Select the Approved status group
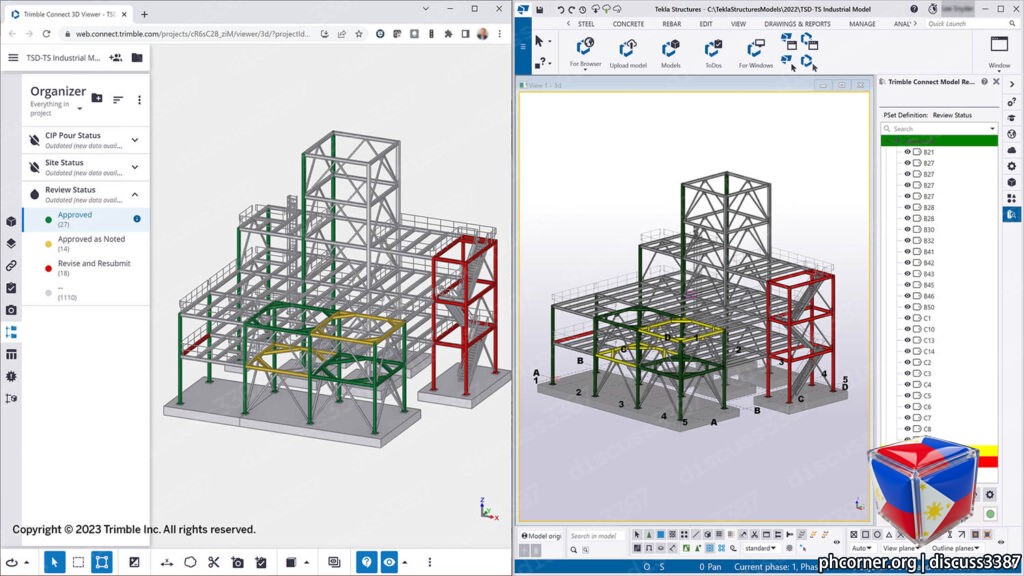 pos(86,219)
